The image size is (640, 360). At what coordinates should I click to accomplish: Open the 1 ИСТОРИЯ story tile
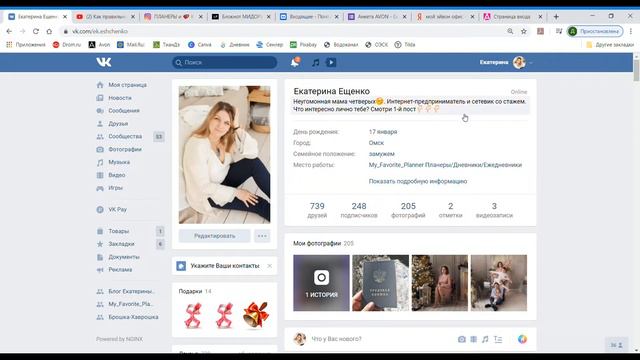(321, 283)
